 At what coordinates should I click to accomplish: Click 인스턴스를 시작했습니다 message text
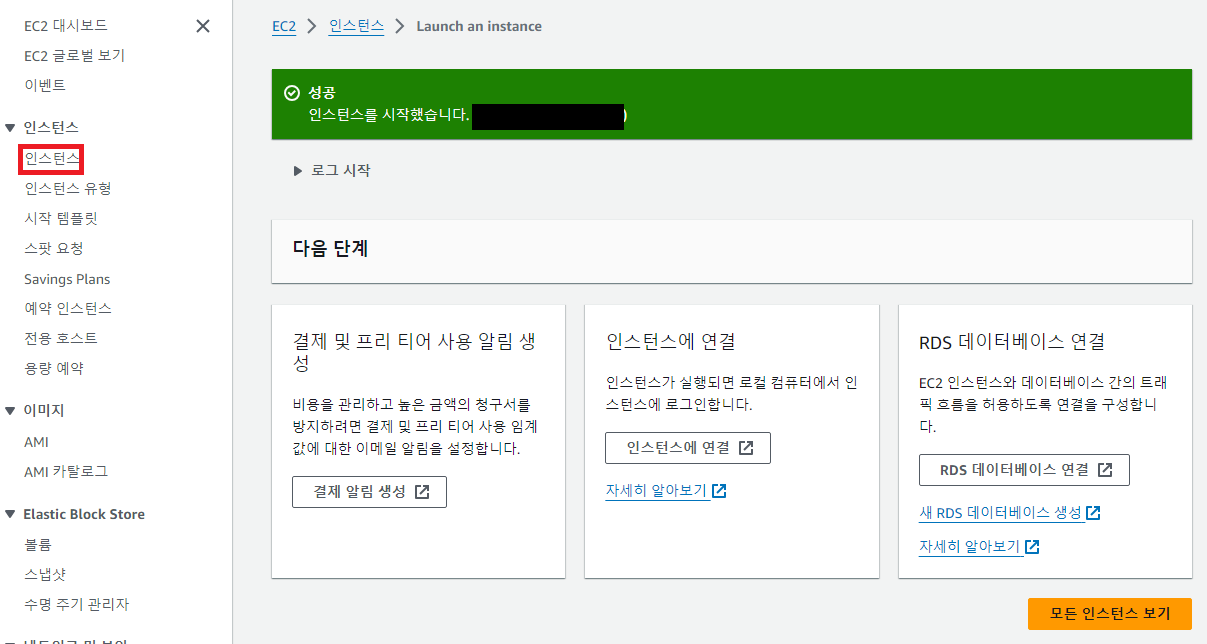(x=389, y=115)
